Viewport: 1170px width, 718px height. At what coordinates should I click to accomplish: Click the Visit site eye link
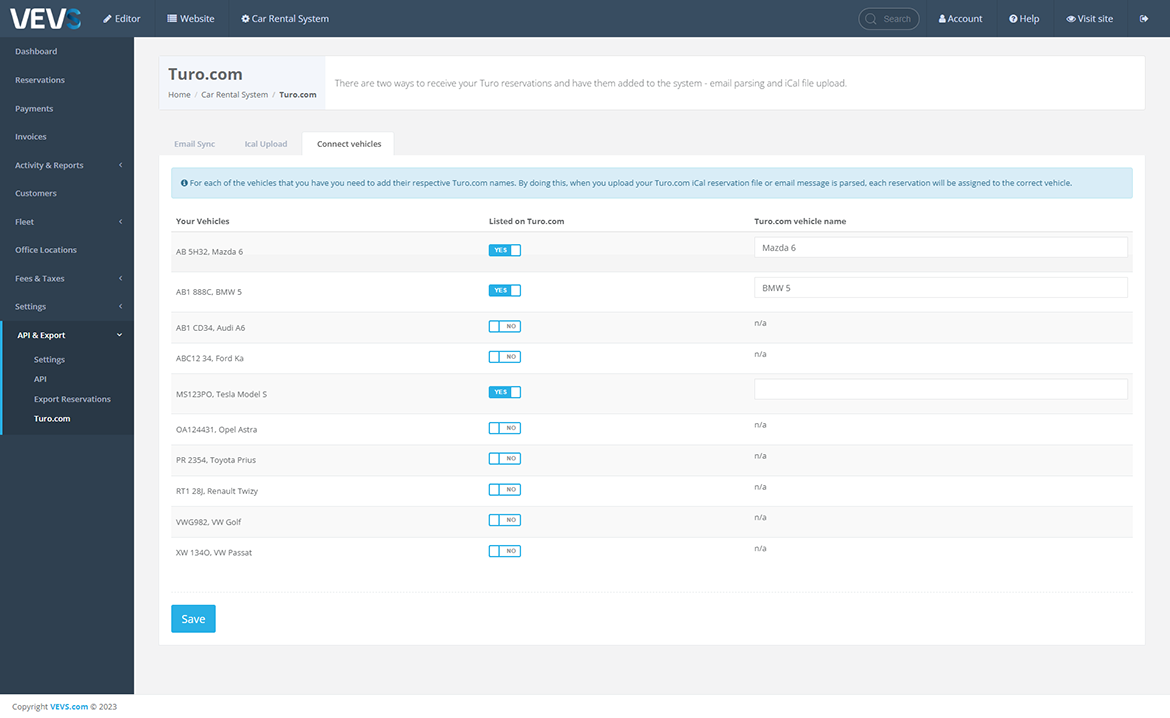point(1089,19)
